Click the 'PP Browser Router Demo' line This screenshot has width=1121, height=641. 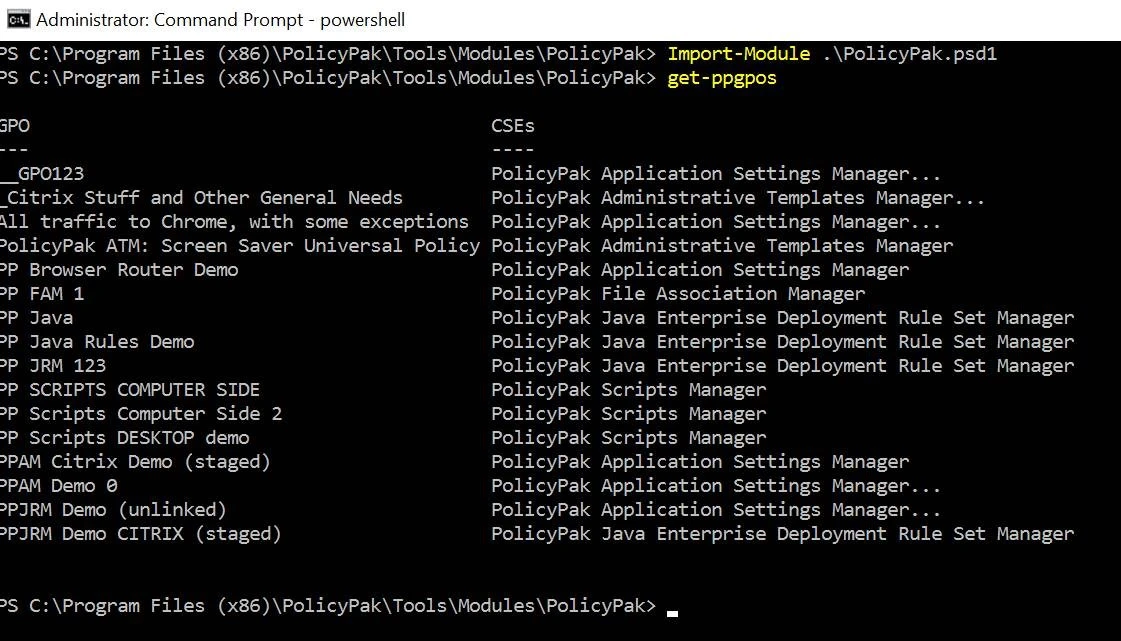pyautogui.click(x=119, y=270)
